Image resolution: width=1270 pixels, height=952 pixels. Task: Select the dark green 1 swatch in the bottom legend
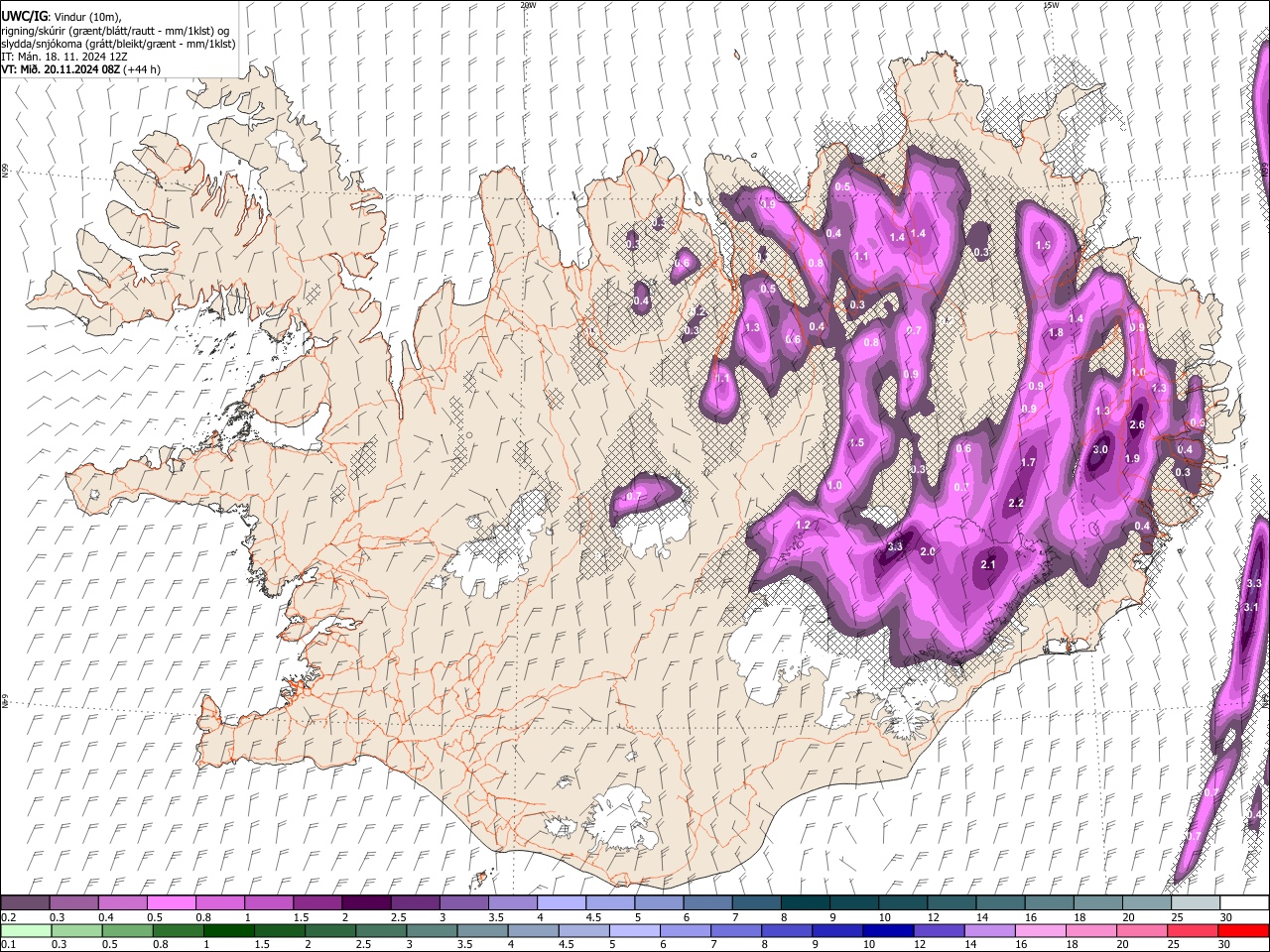point(229,930)
